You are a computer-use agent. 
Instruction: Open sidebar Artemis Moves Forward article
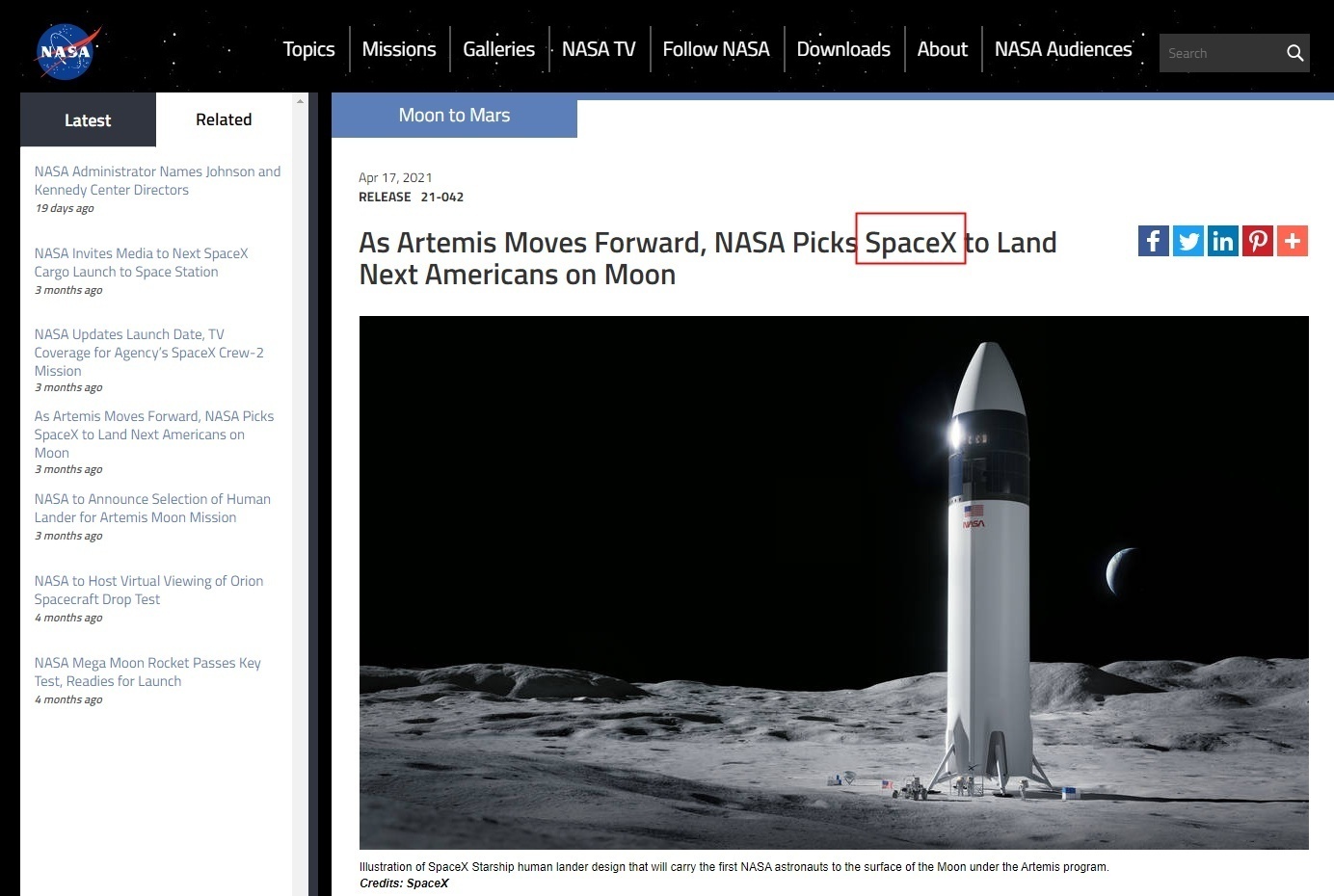click(x=154, y=435)
